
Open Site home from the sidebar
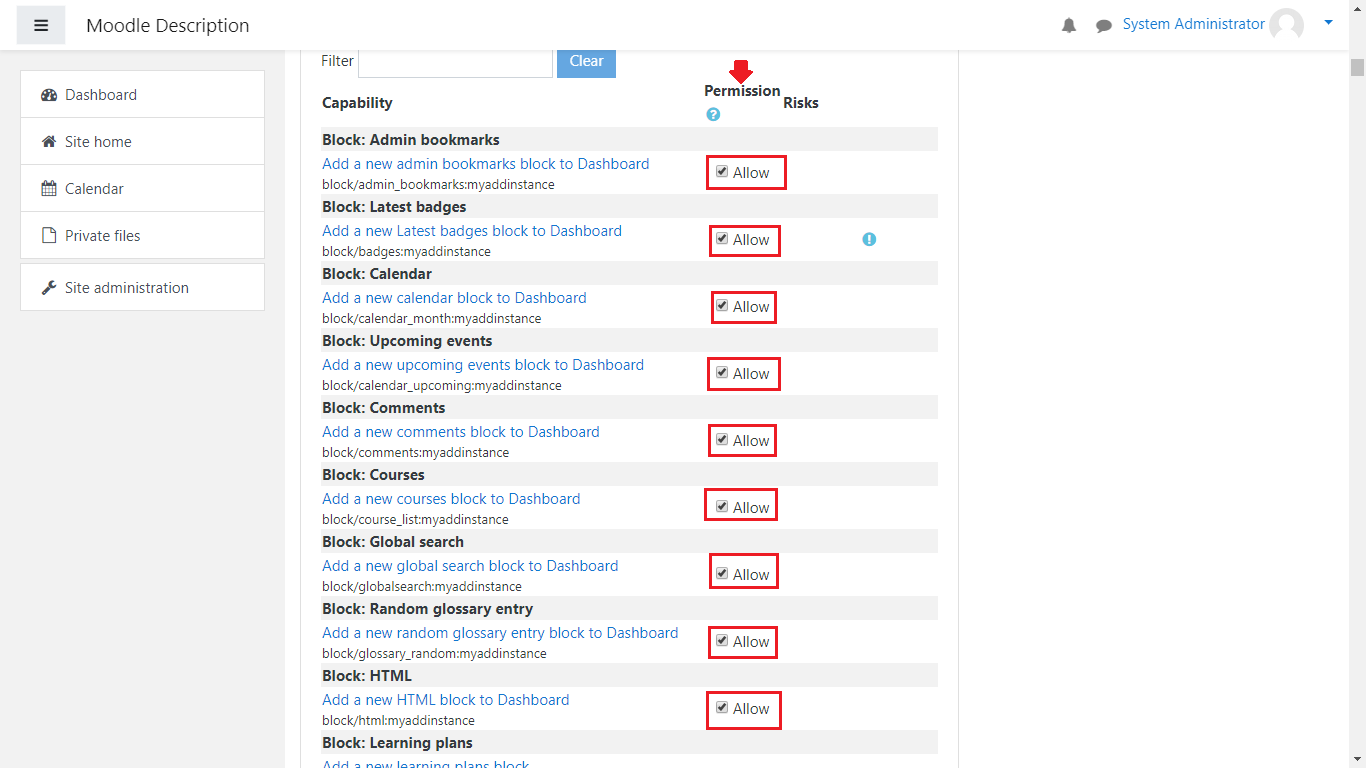coord(98,142)
